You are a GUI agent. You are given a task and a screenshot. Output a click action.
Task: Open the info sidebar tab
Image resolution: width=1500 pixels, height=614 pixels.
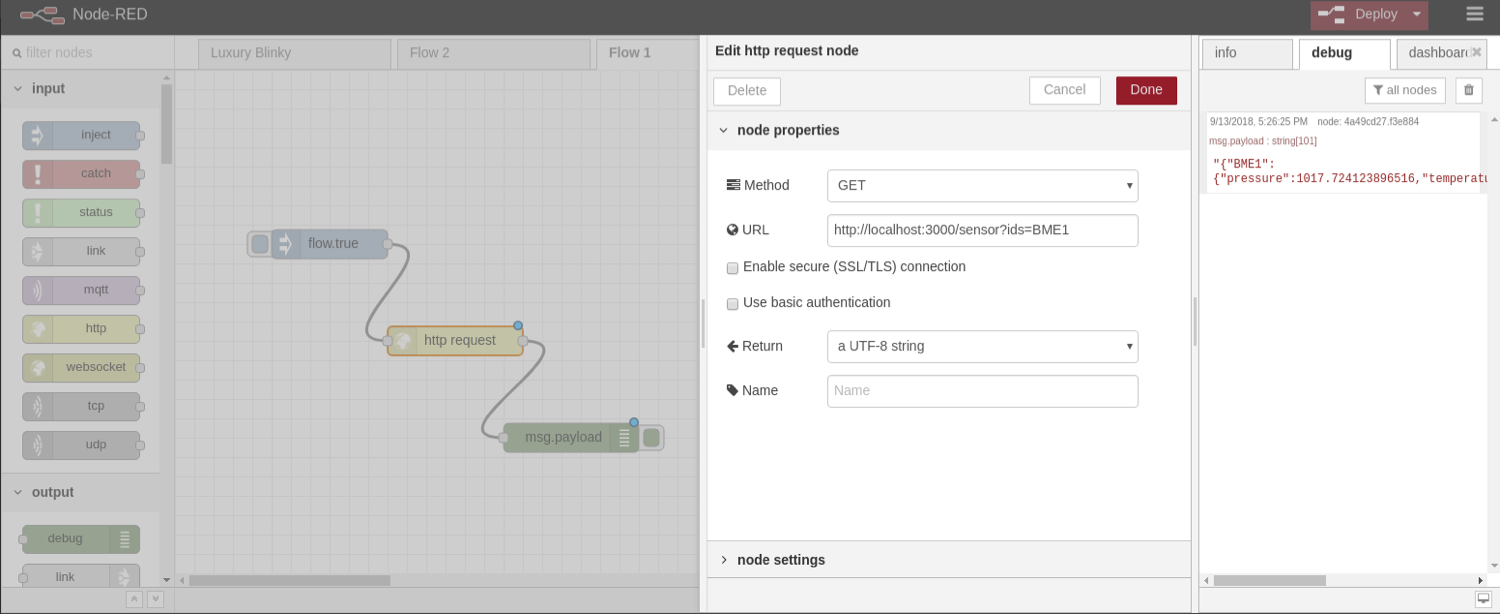coord(1247,53)
